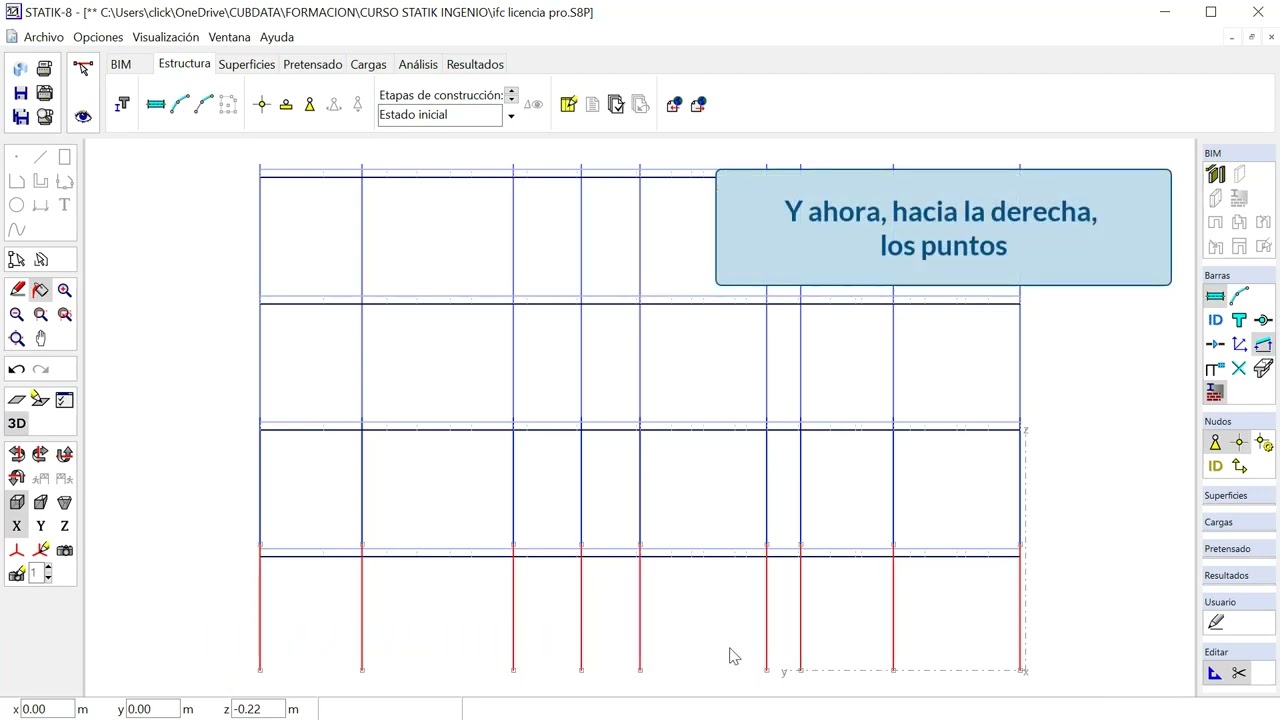Select the spline curve tool

pos(17,229)
